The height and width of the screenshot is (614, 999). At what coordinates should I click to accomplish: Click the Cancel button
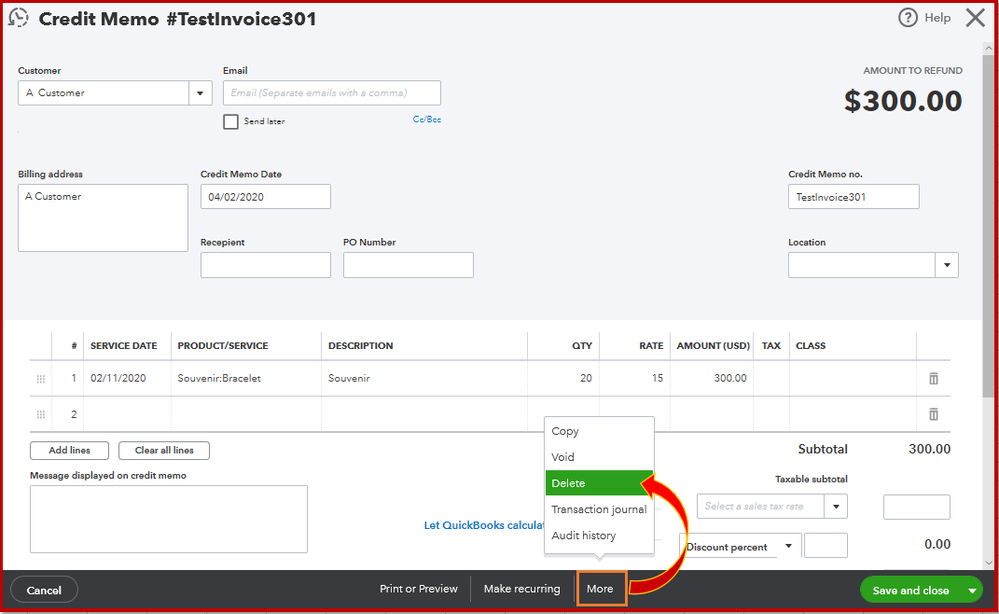44,590
